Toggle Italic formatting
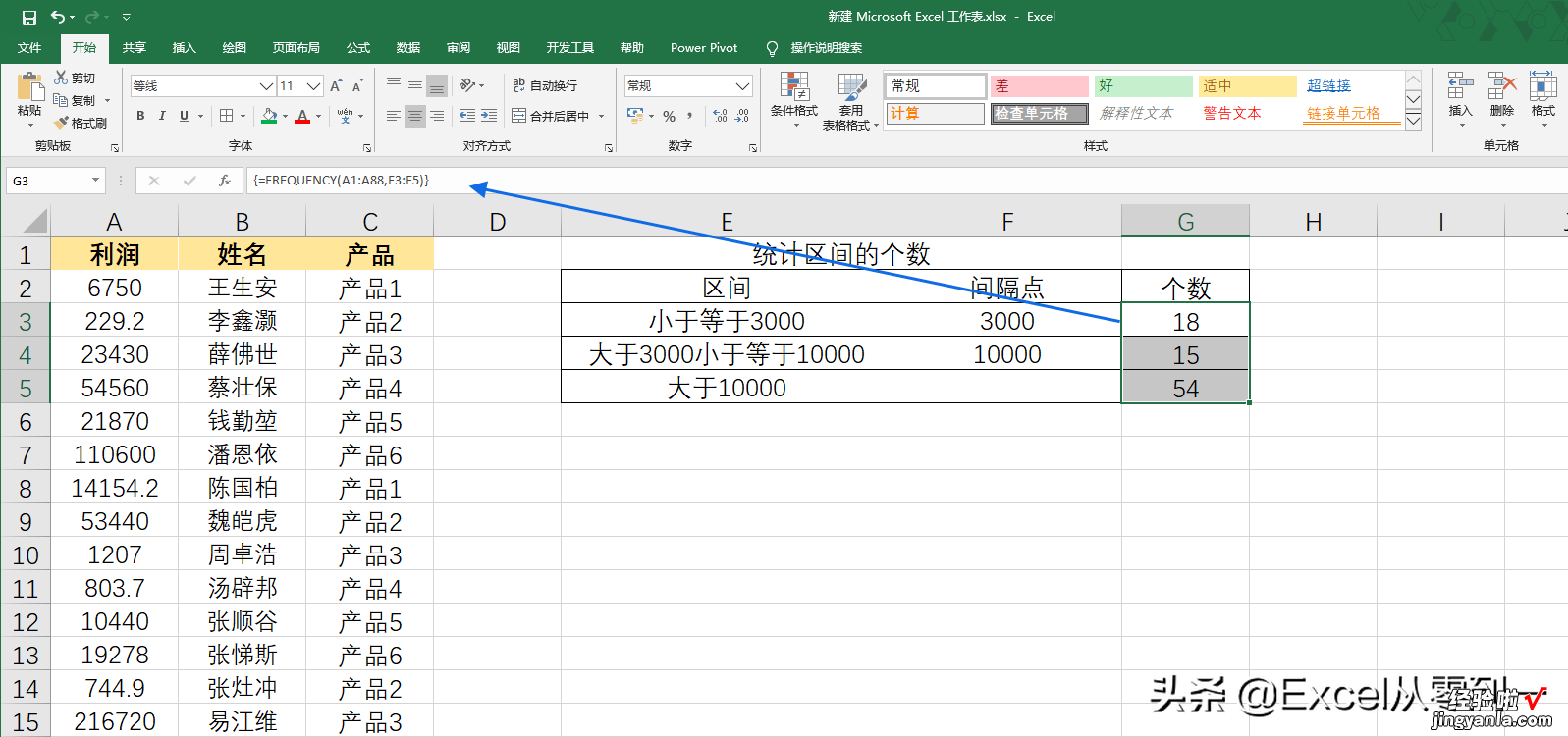Viewport: 1568px width, 737px height. [x=162, y=116]
